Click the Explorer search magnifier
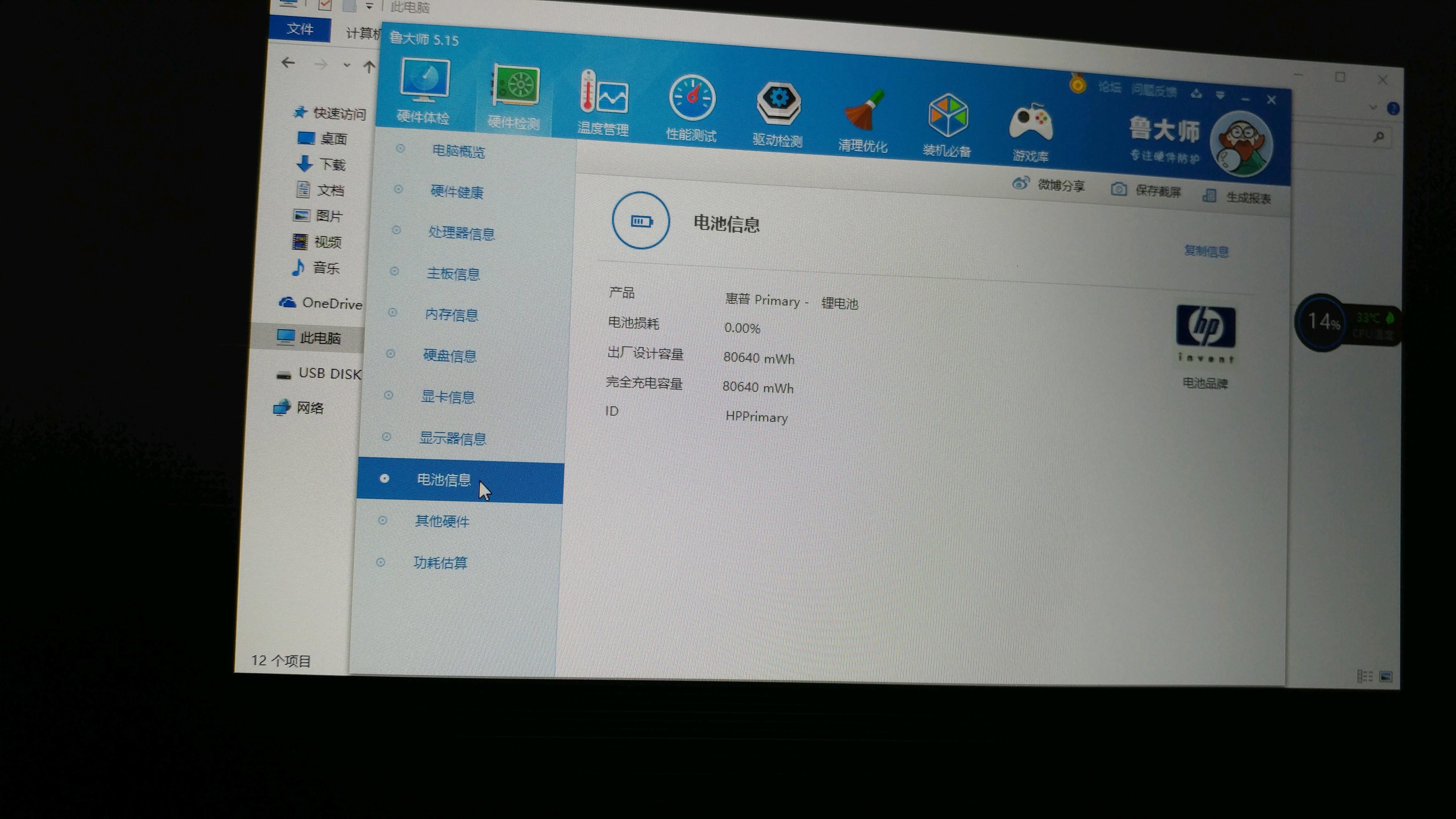1456x819 pixels. pyautogui.click(x=1378, y=136)
